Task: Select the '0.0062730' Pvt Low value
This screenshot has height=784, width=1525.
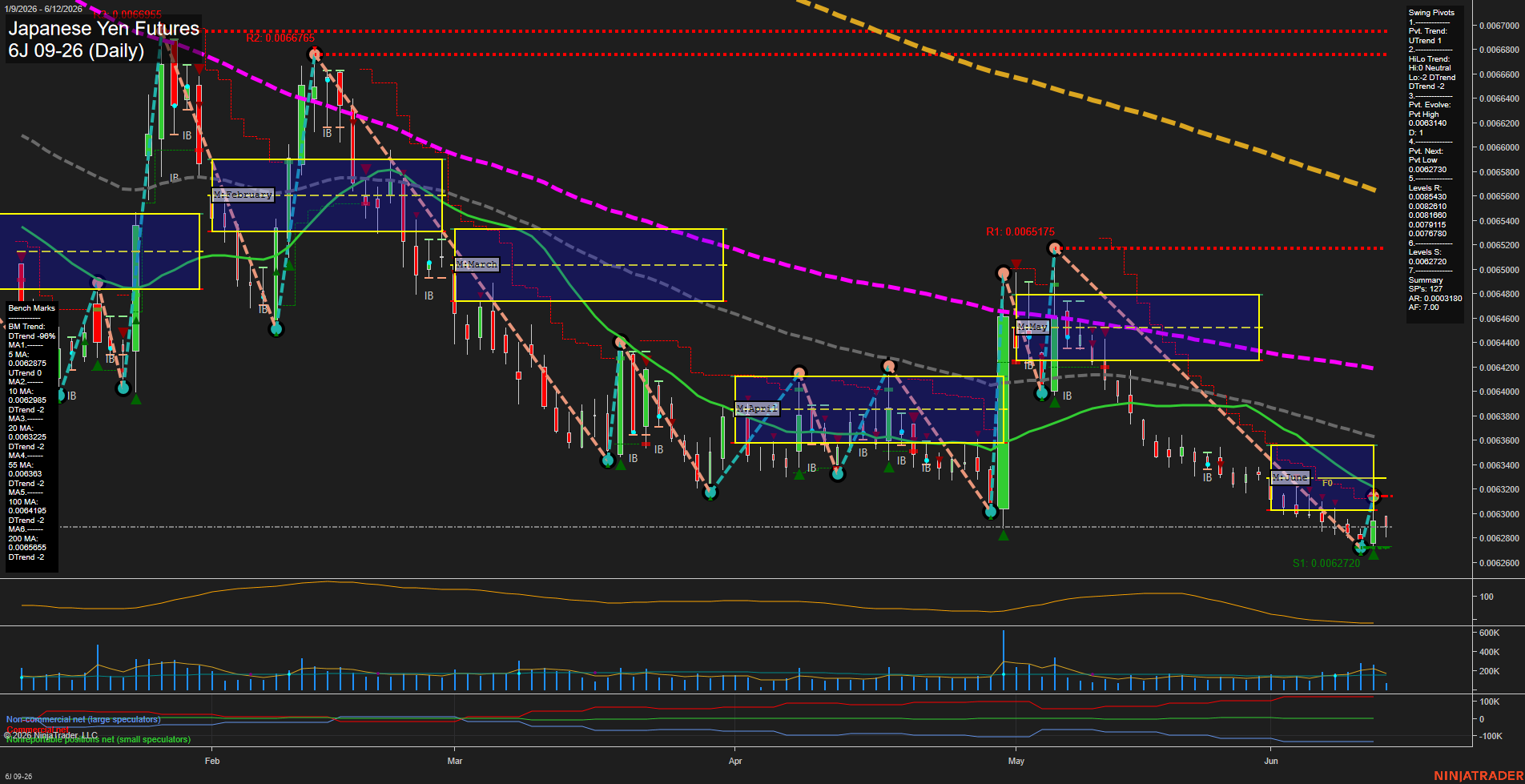Action: pos(1428,170)
